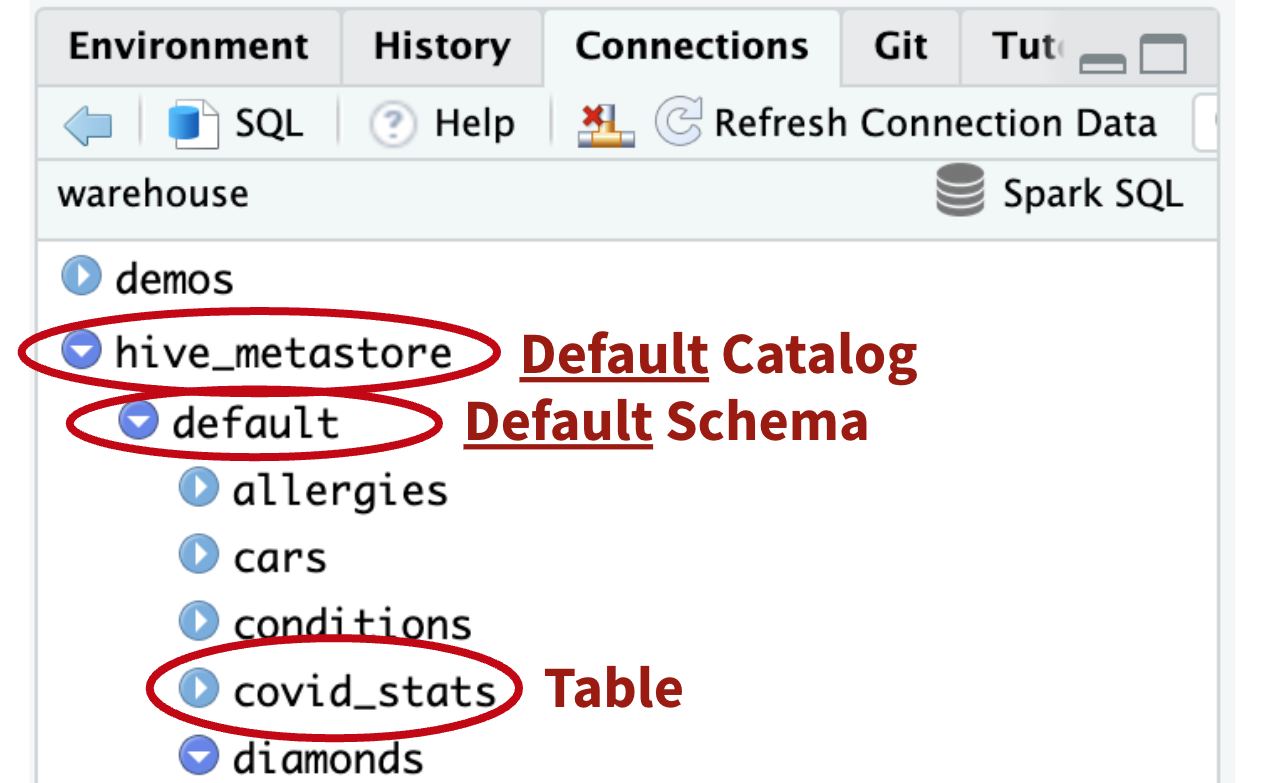Open the SQL database icon
Screen dimensions: 1269x783
pyautogui.click(x=192, y=125)
